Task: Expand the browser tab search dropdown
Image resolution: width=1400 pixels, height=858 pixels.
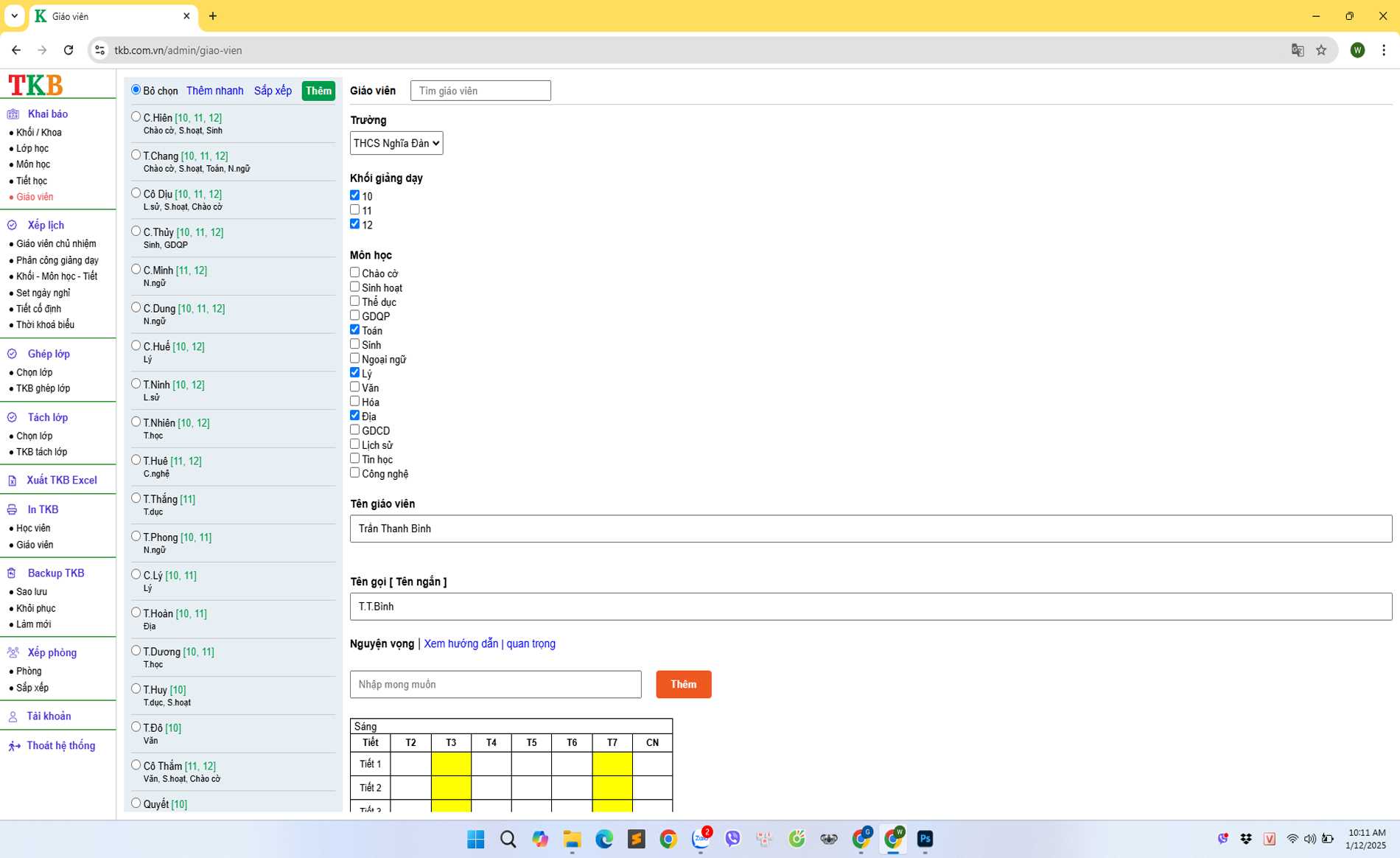Action: (x=14, y=15)
